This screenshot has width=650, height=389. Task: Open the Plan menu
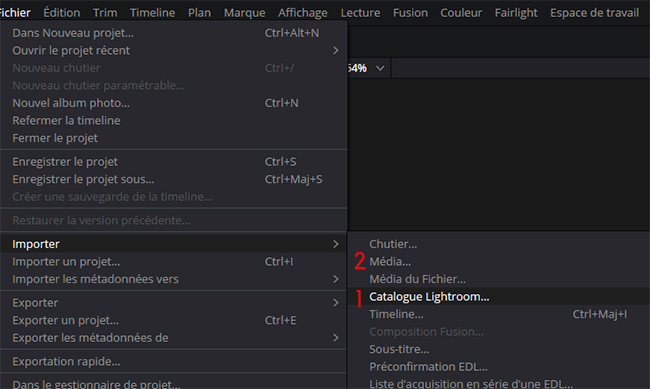199,13
